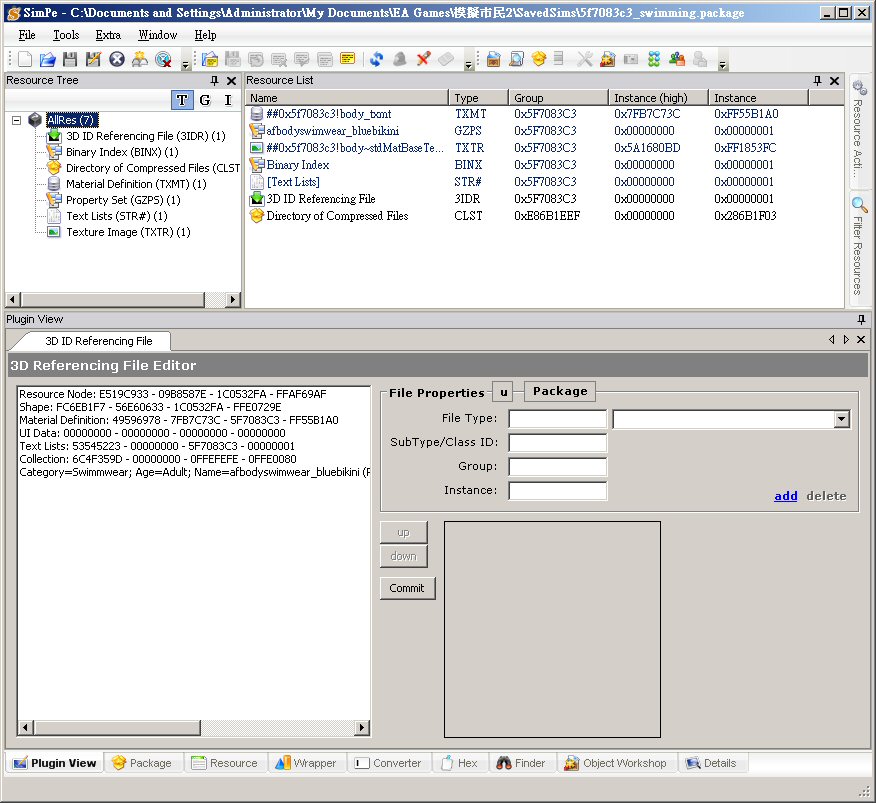Click the Group input field

557,467
